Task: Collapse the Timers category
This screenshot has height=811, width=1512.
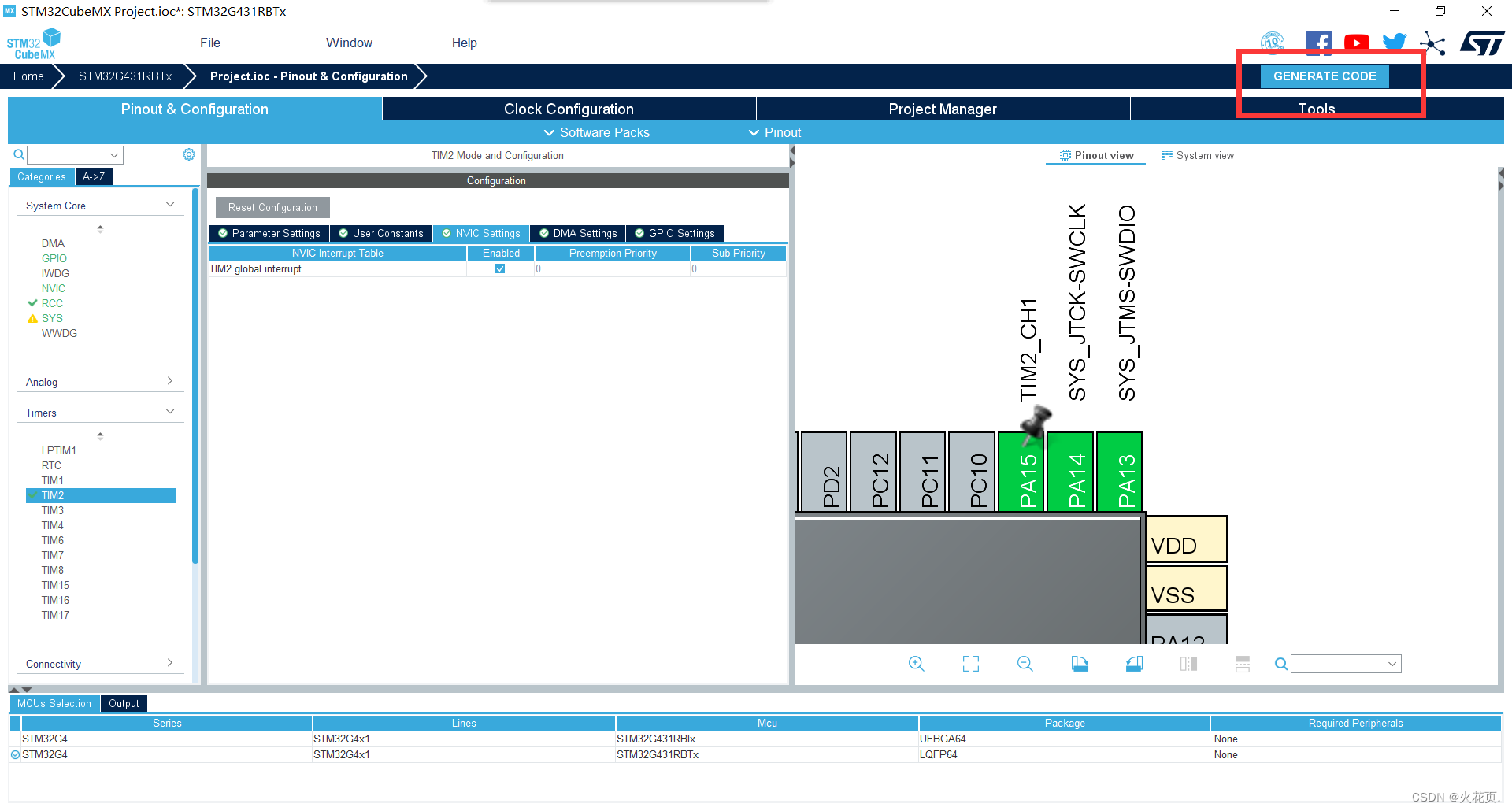Action: click(x=170, y=412)
